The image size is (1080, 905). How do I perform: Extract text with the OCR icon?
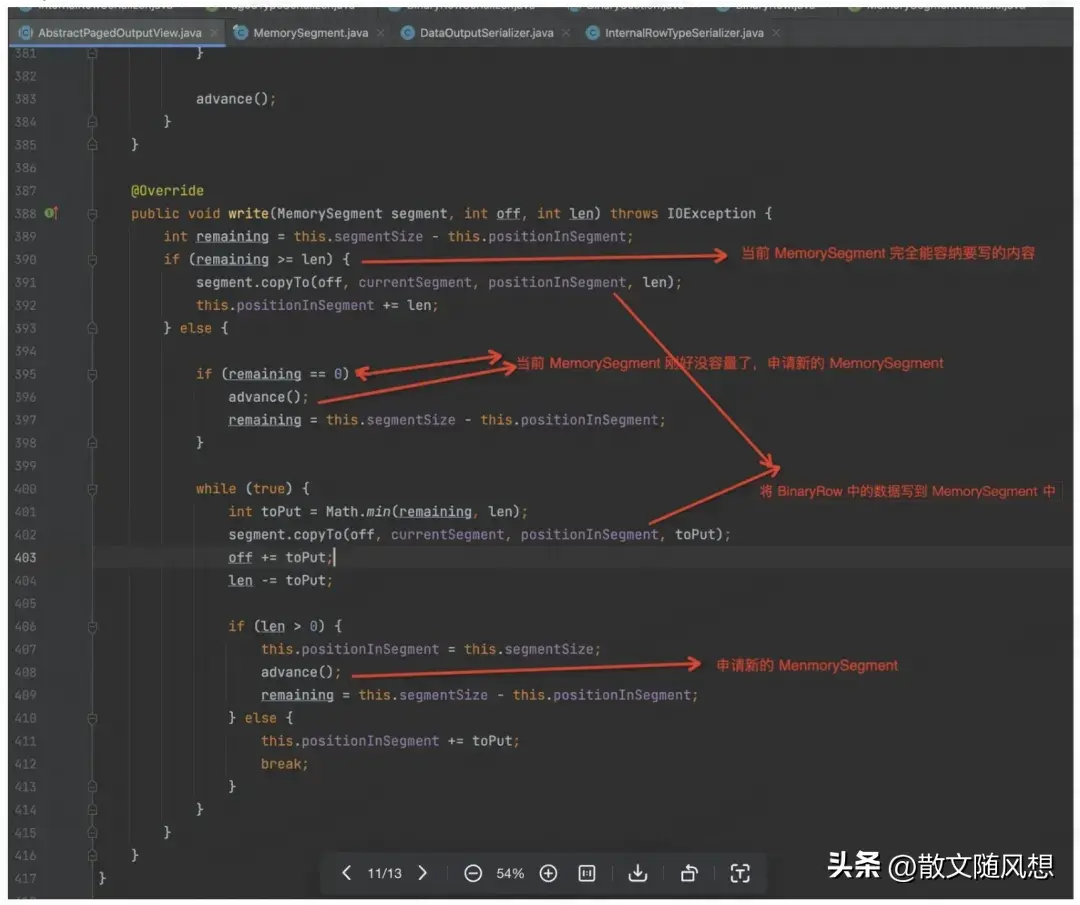pyautogui.click(x=740, y=873)
